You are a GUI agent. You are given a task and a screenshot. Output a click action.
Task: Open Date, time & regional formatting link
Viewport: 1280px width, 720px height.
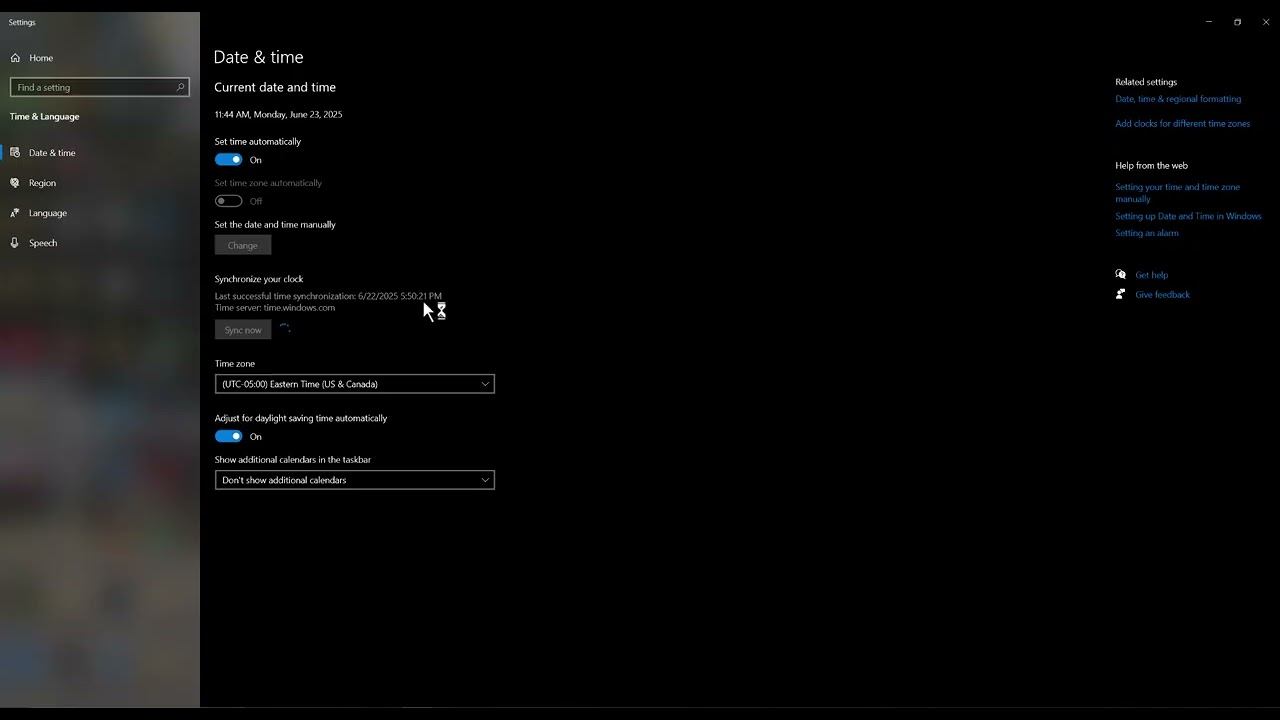click(x=1178, y=99)
